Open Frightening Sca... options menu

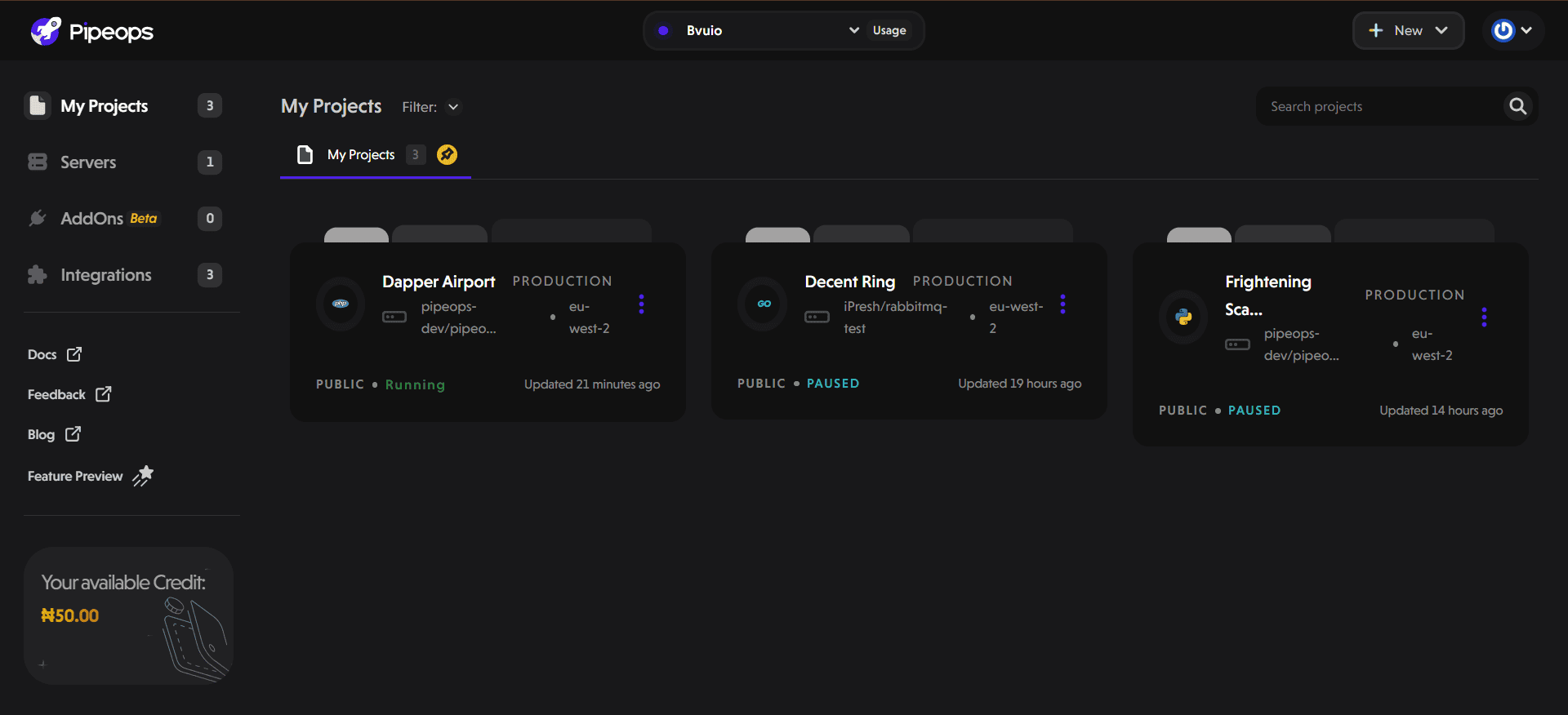tap(1485, 318)
